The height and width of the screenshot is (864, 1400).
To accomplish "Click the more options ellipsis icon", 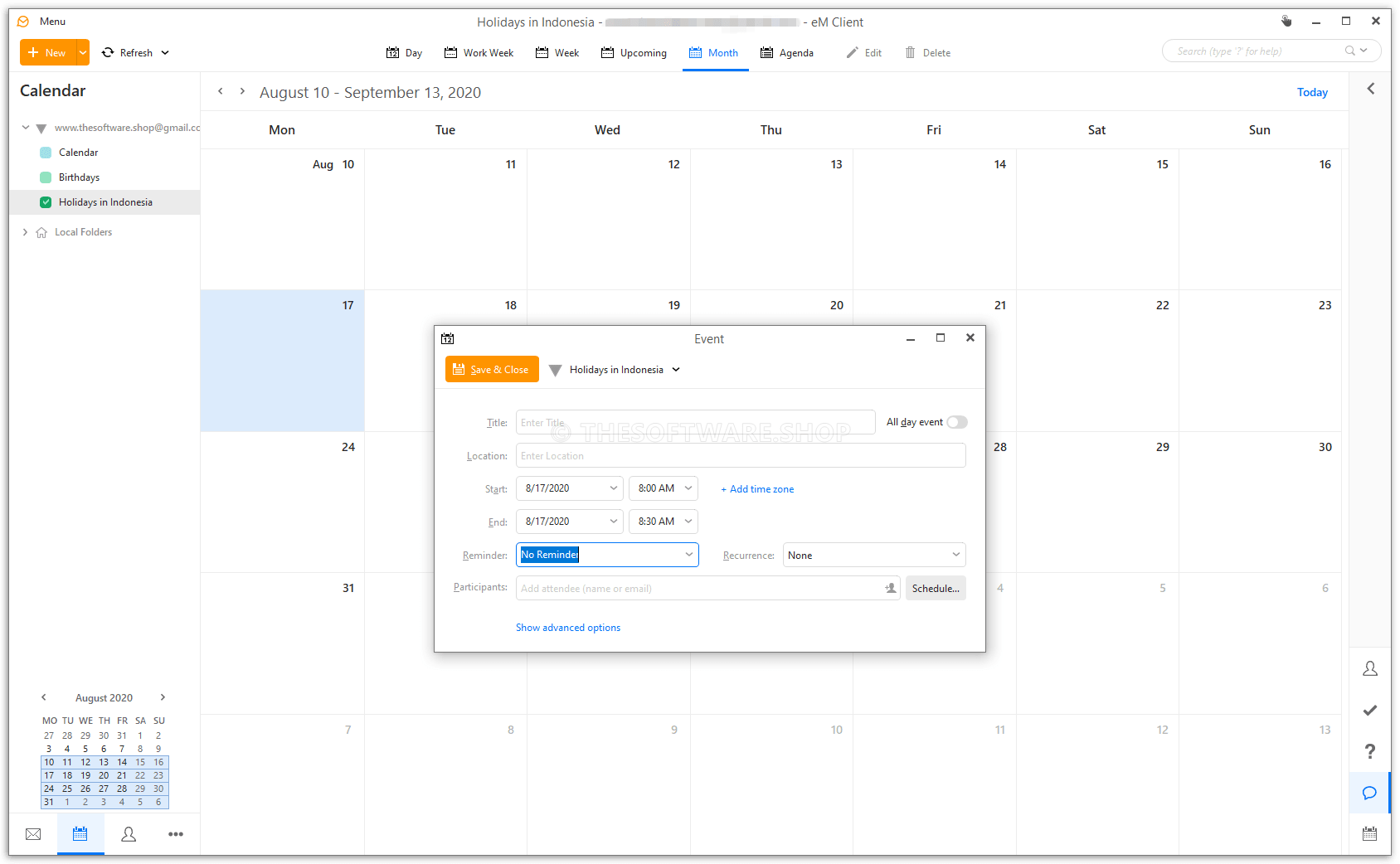I will (176, 834).
